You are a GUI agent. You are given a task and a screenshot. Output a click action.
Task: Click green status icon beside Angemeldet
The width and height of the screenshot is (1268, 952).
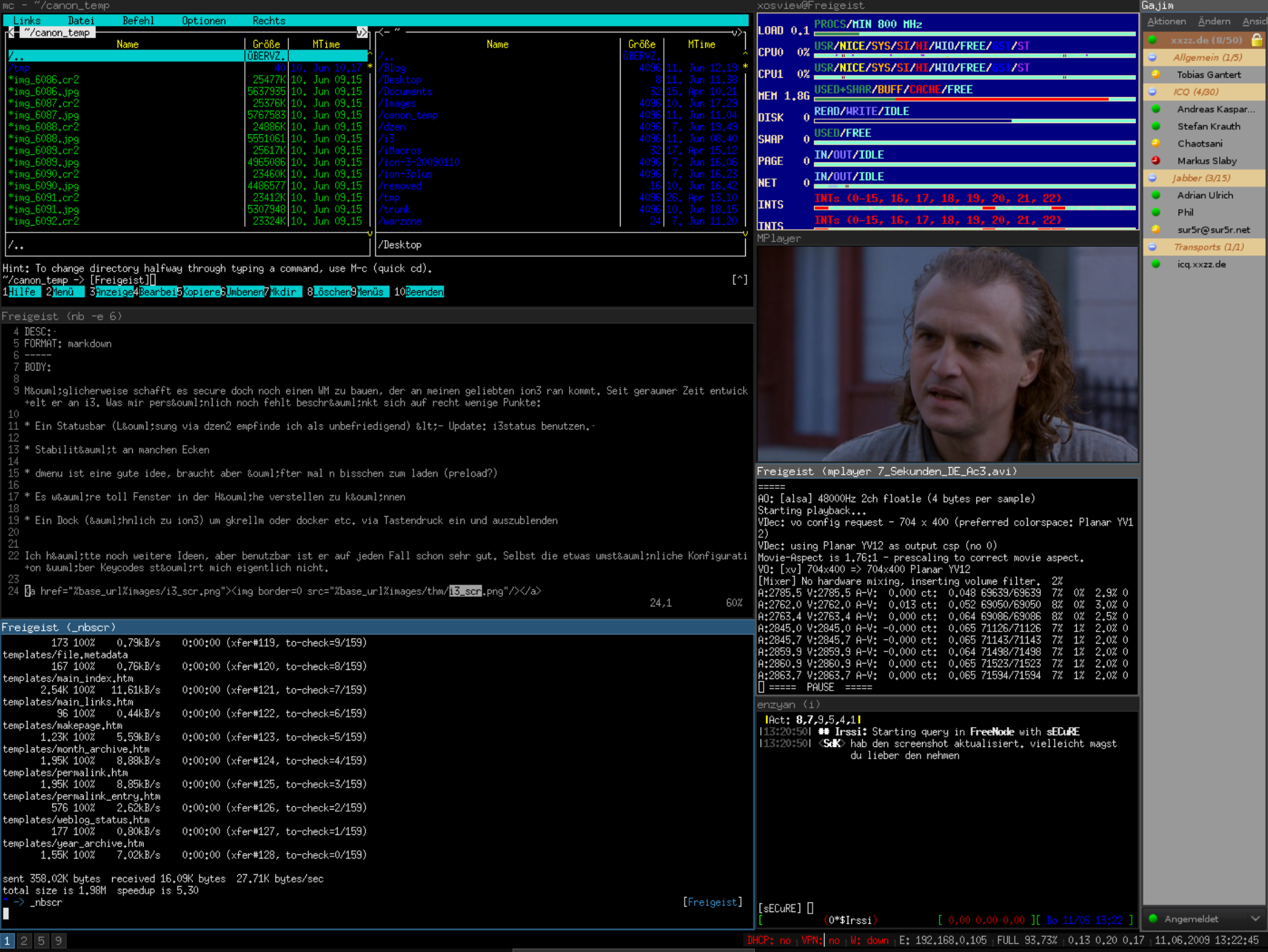pyautogui.click(x=1153, y=918)
